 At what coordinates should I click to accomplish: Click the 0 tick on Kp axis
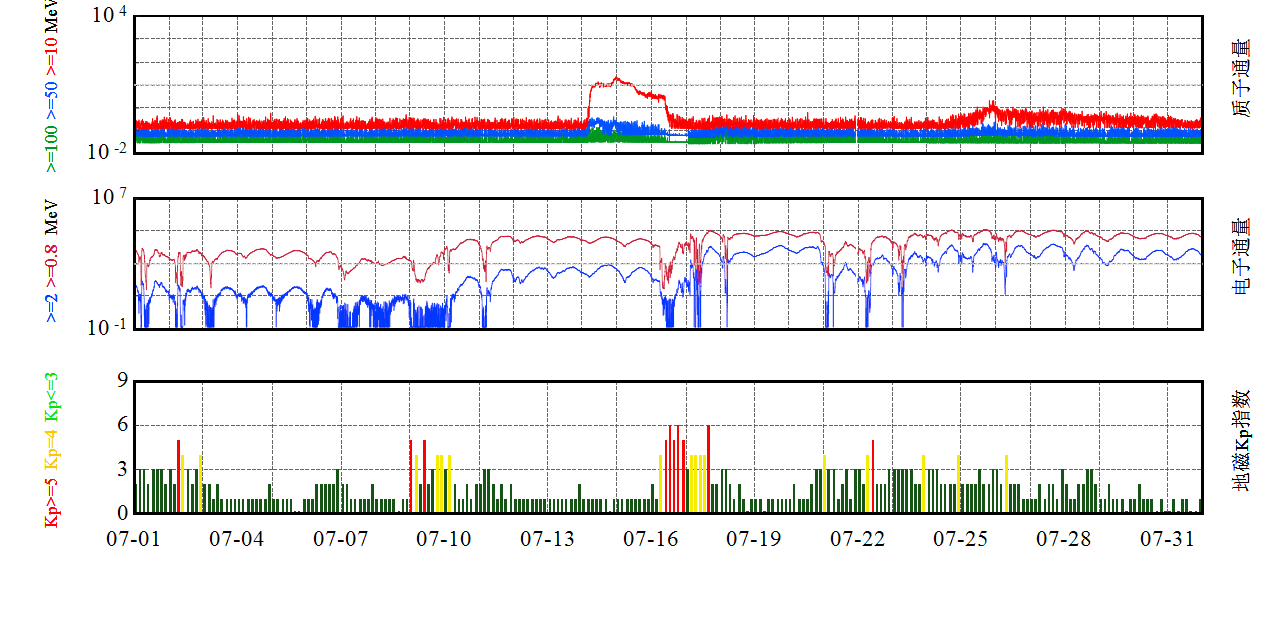click(123, 513)
